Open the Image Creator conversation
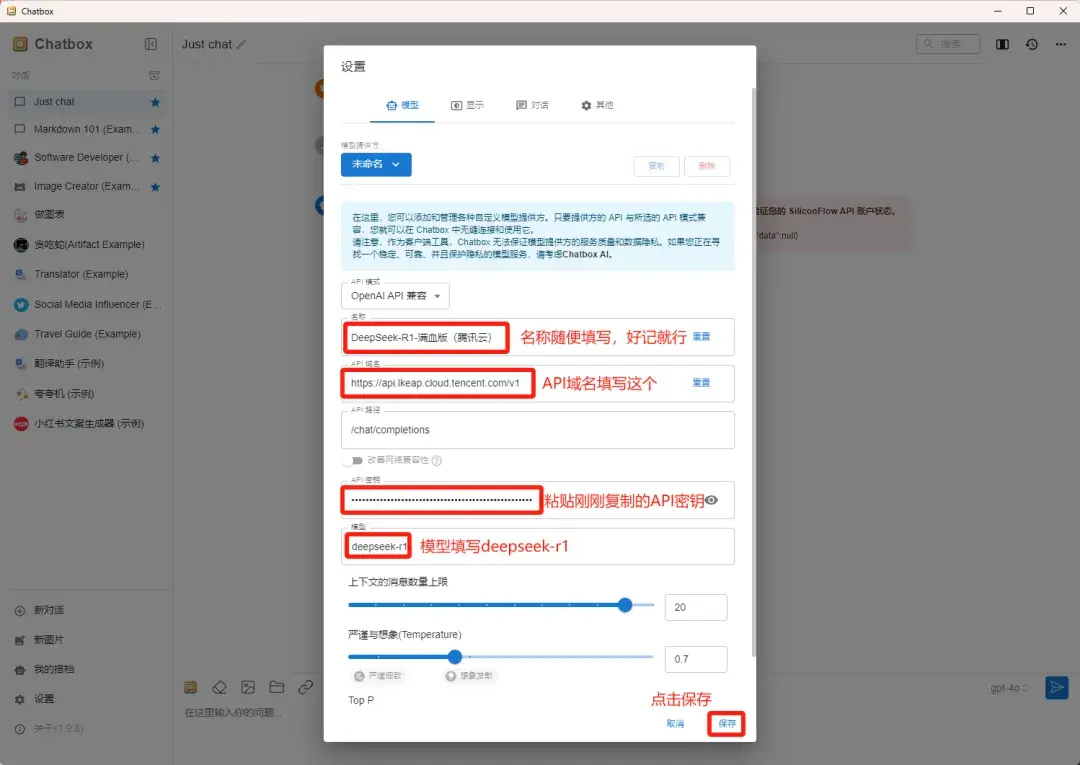This screenshot has height=765, width=1080. [86, 187]
